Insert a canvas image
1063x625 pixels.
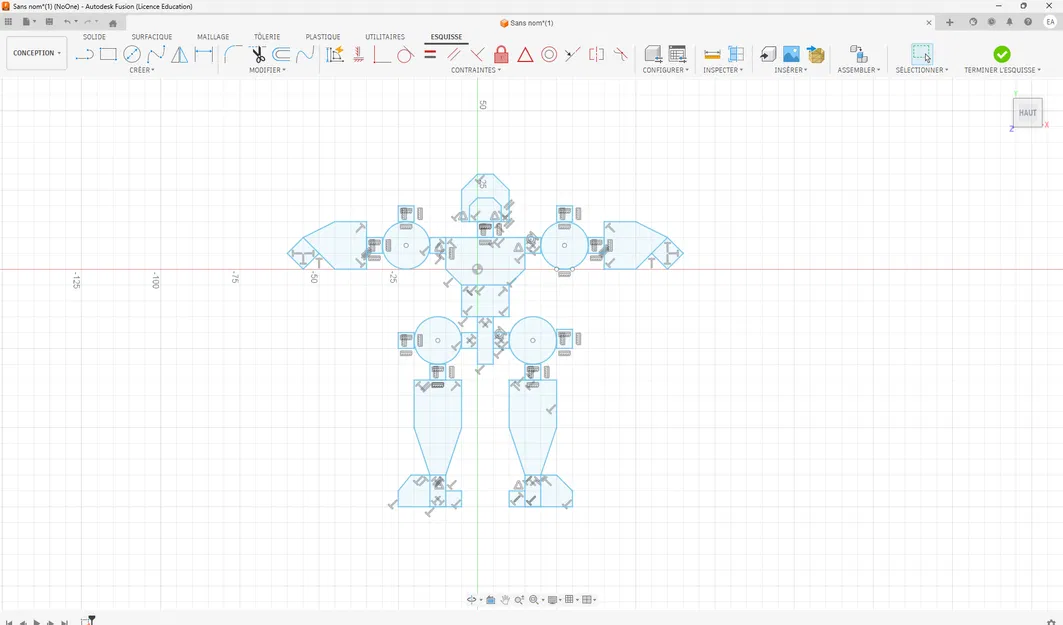pyautogui.click(x=791, y=54)
